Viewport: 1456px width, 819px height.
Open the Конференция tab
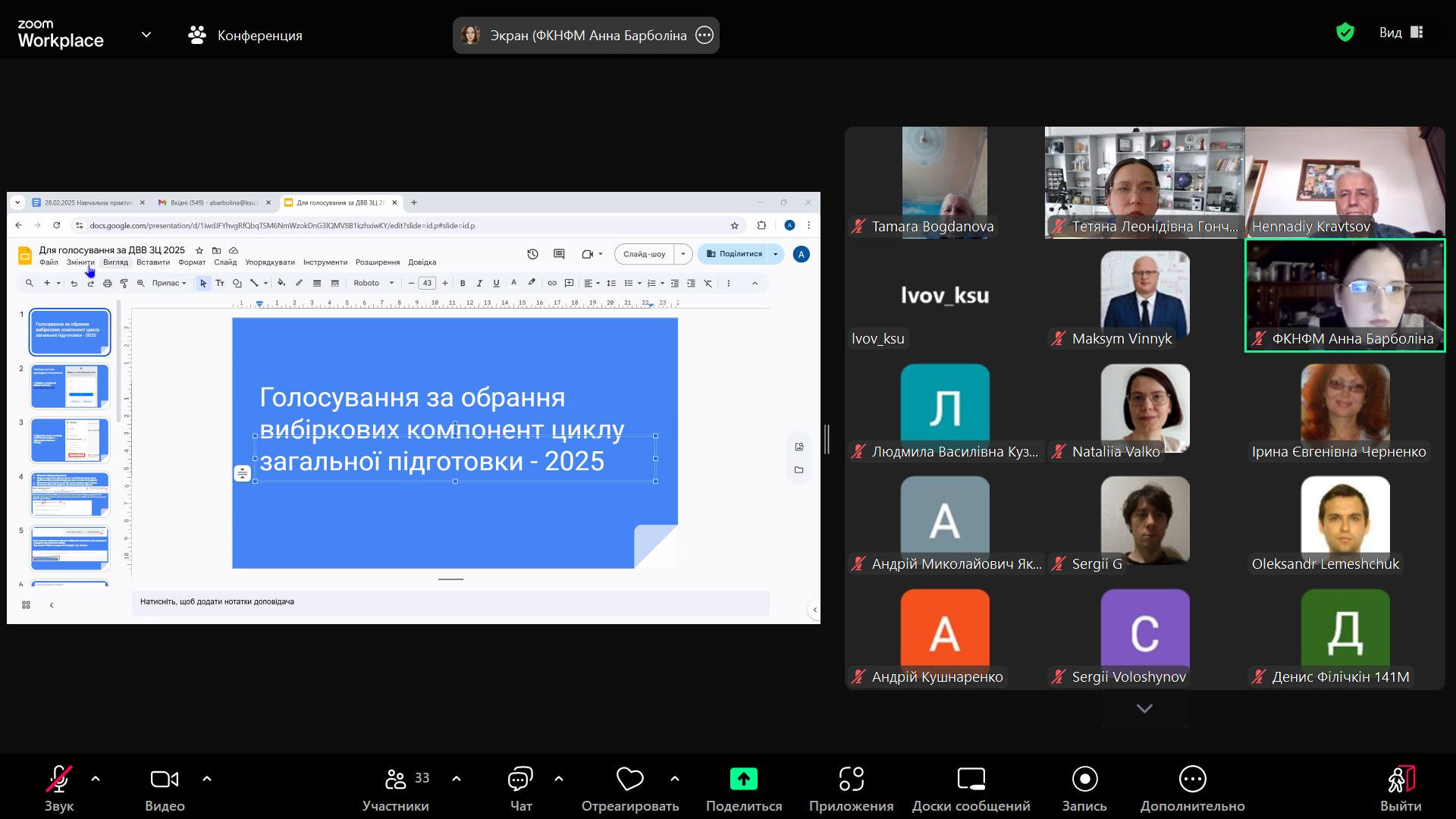[x=245, y=35]
